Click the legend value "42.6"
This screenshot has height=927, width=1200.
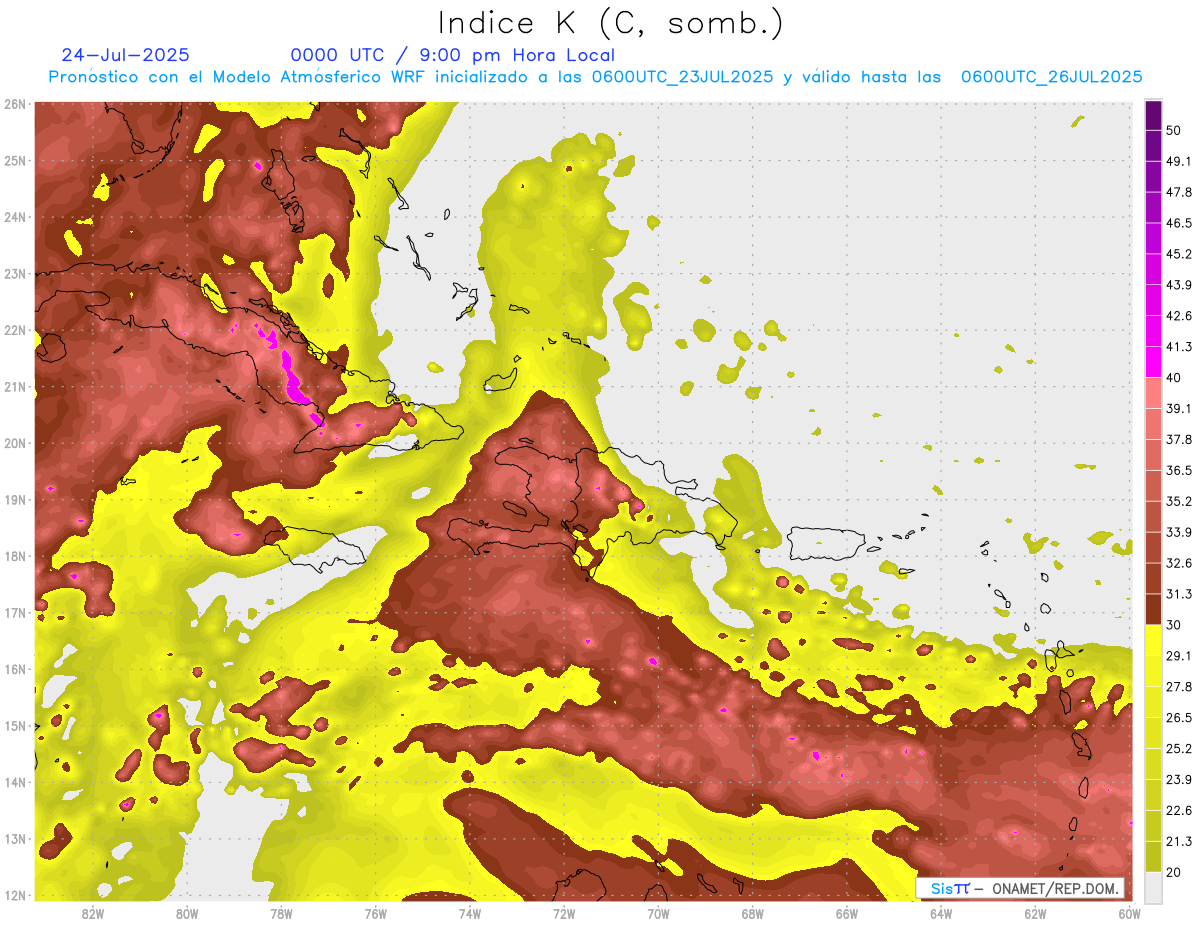point(1178,316)
